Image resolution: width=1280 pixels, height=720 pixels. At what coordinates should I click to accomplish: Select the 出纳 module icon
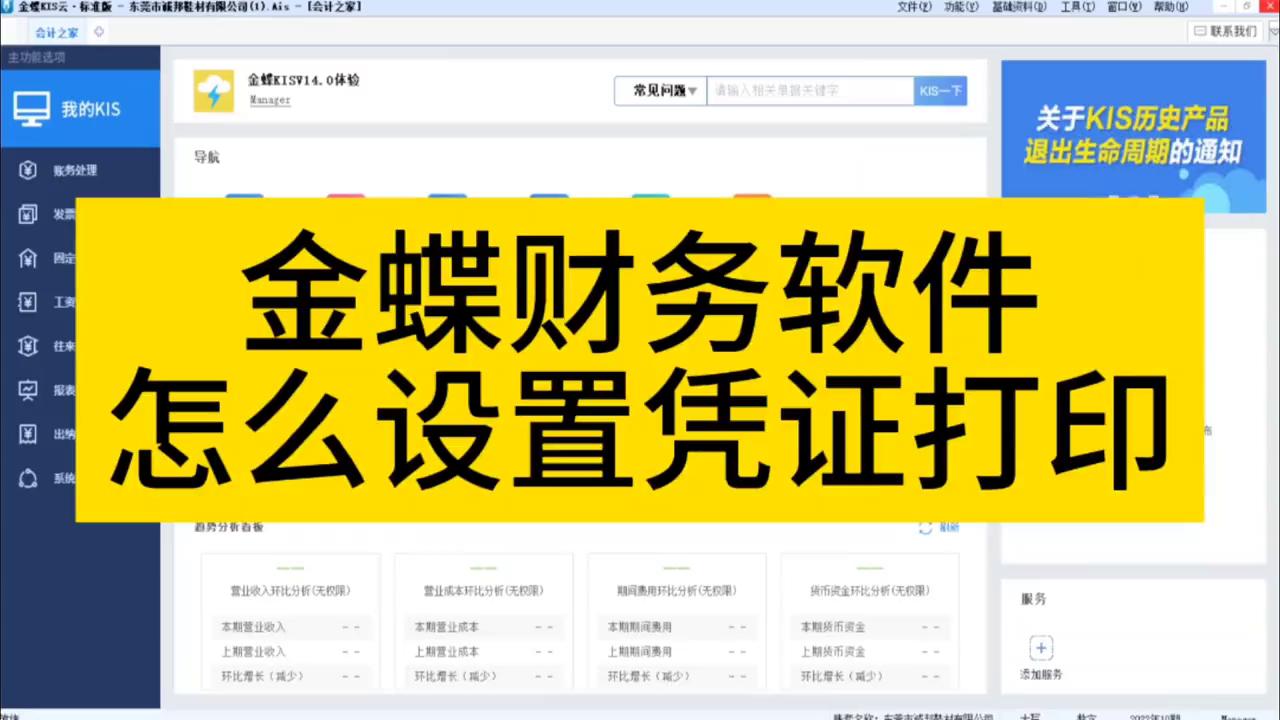coord(27,434)
